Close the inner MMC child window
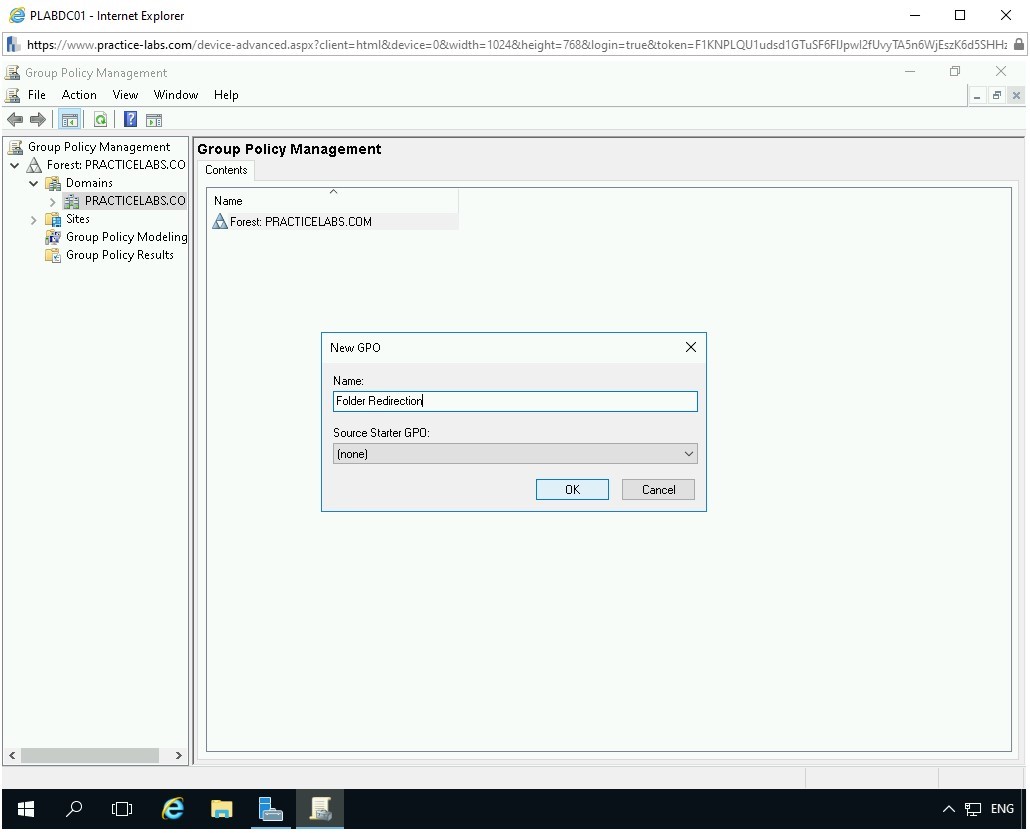 click(x=1016, y=96)
